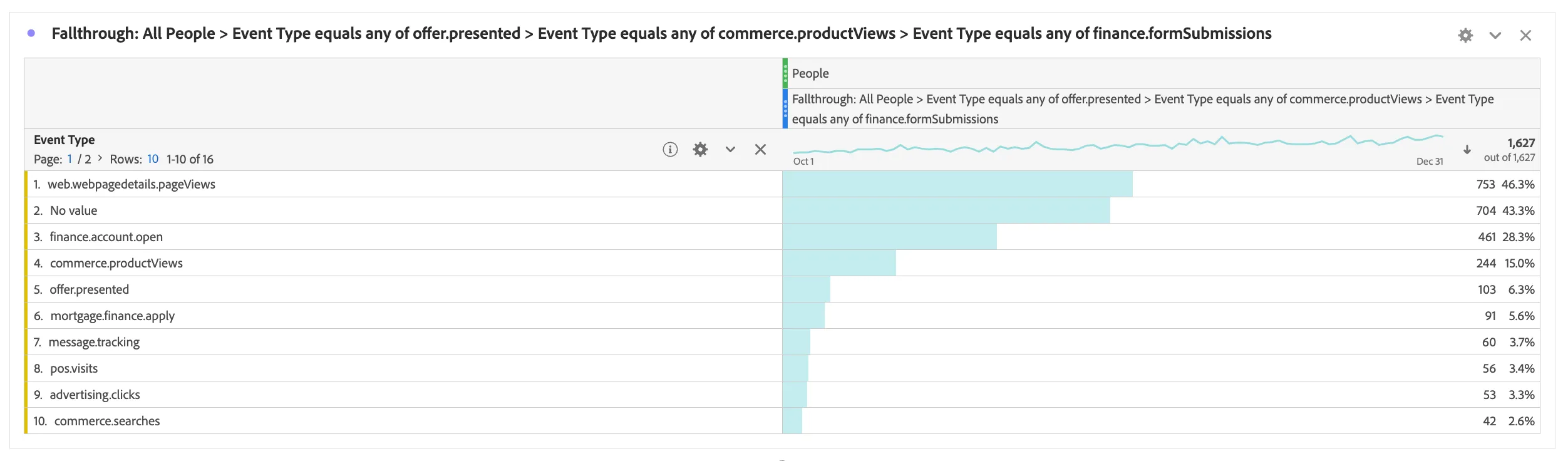Image resolution: width=1568 pixels, height=461 pixels.
Task: Click the 15.0% percentage cell
Action: 1519,263
